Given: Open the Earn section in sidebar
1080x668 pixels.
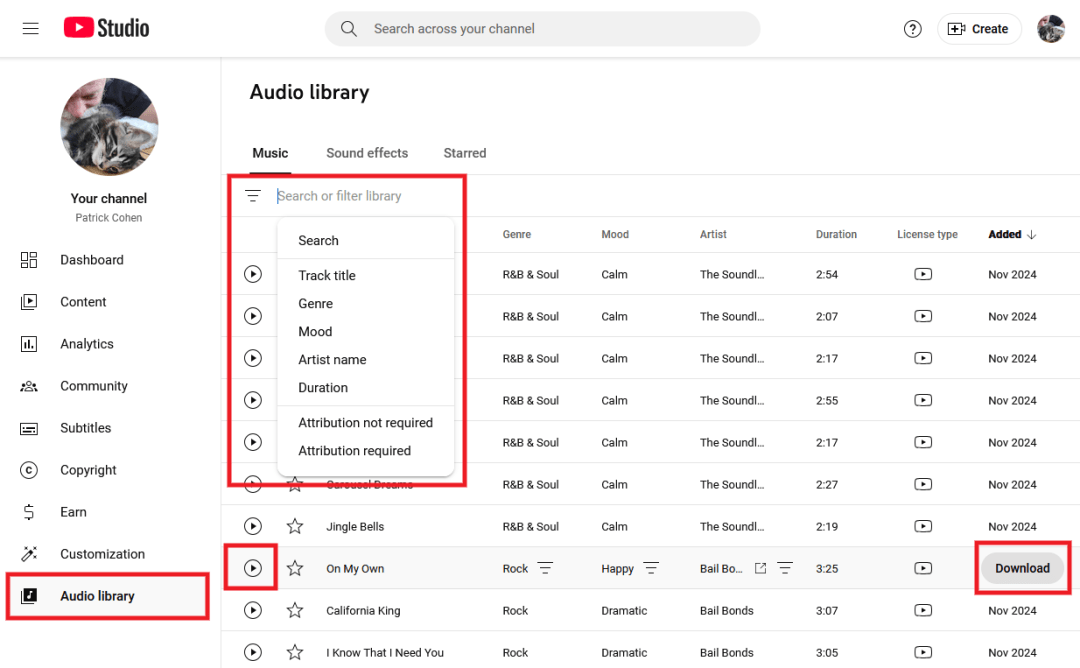Looking at the screenshot, I should [73, 511].
